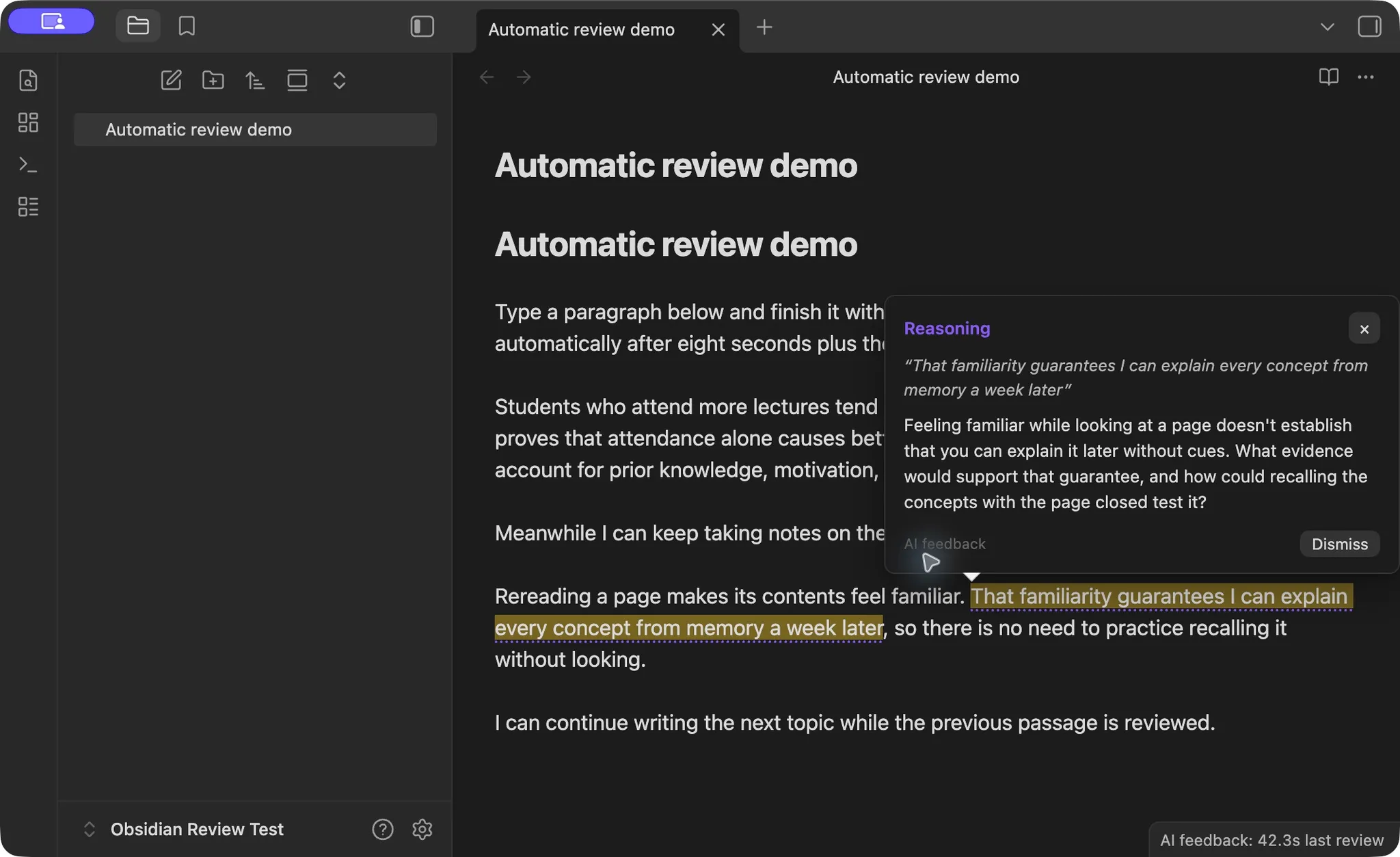Click the note title in the header
This screenshot has width=1400, height=857.
[926, 77]
